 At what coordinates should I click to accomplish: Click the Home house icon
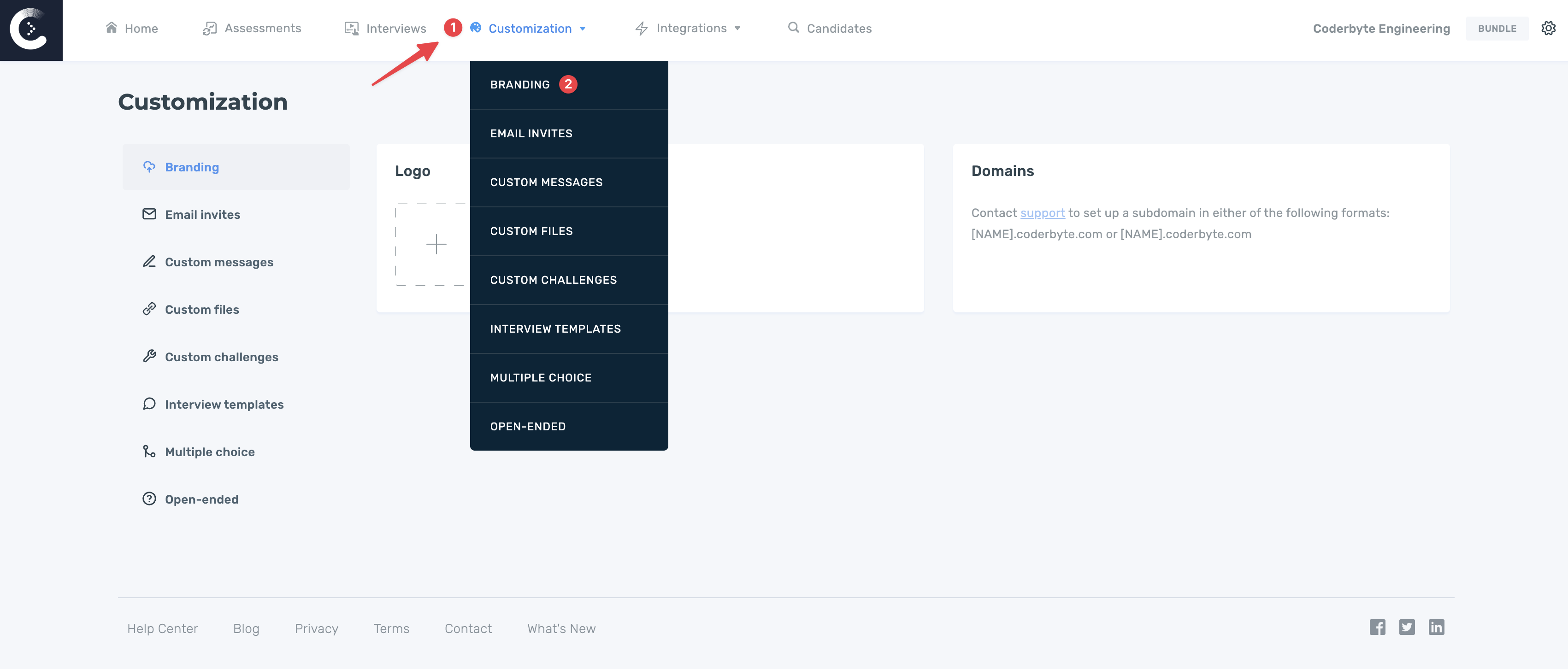coord(112,27)
